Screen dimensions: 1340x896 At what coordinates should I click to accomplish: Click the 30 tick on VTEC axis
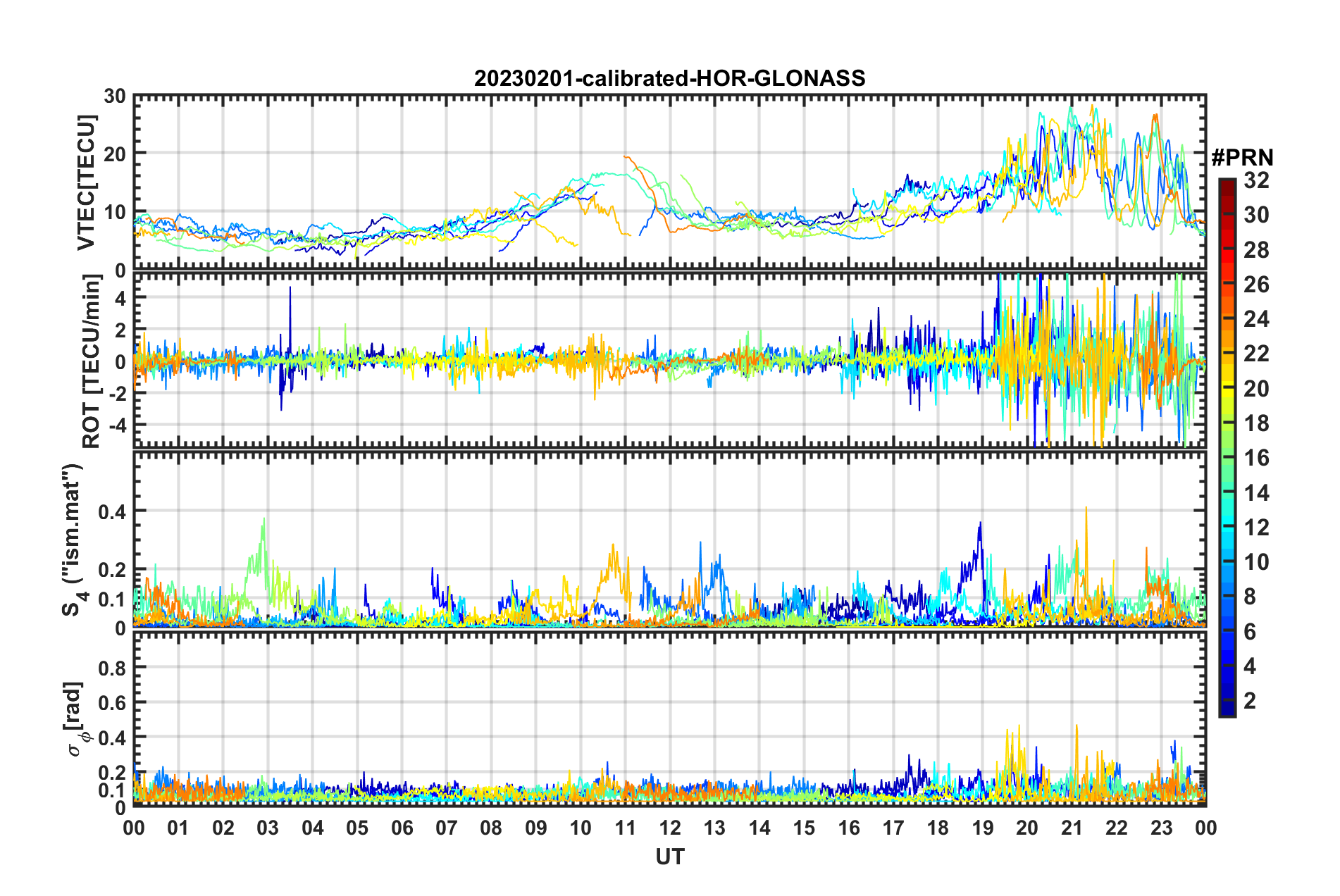click(114, 96)
